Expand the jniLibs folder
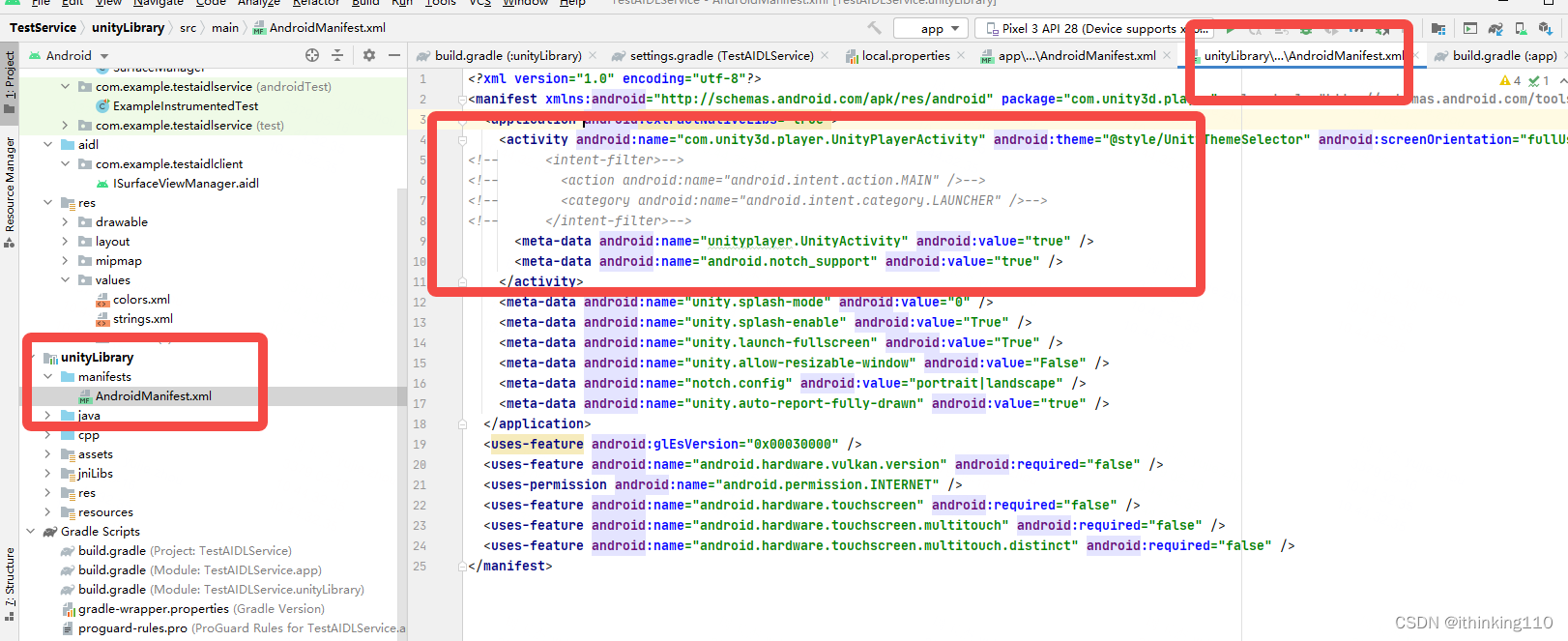1568x641 pixels. [47, 474]
